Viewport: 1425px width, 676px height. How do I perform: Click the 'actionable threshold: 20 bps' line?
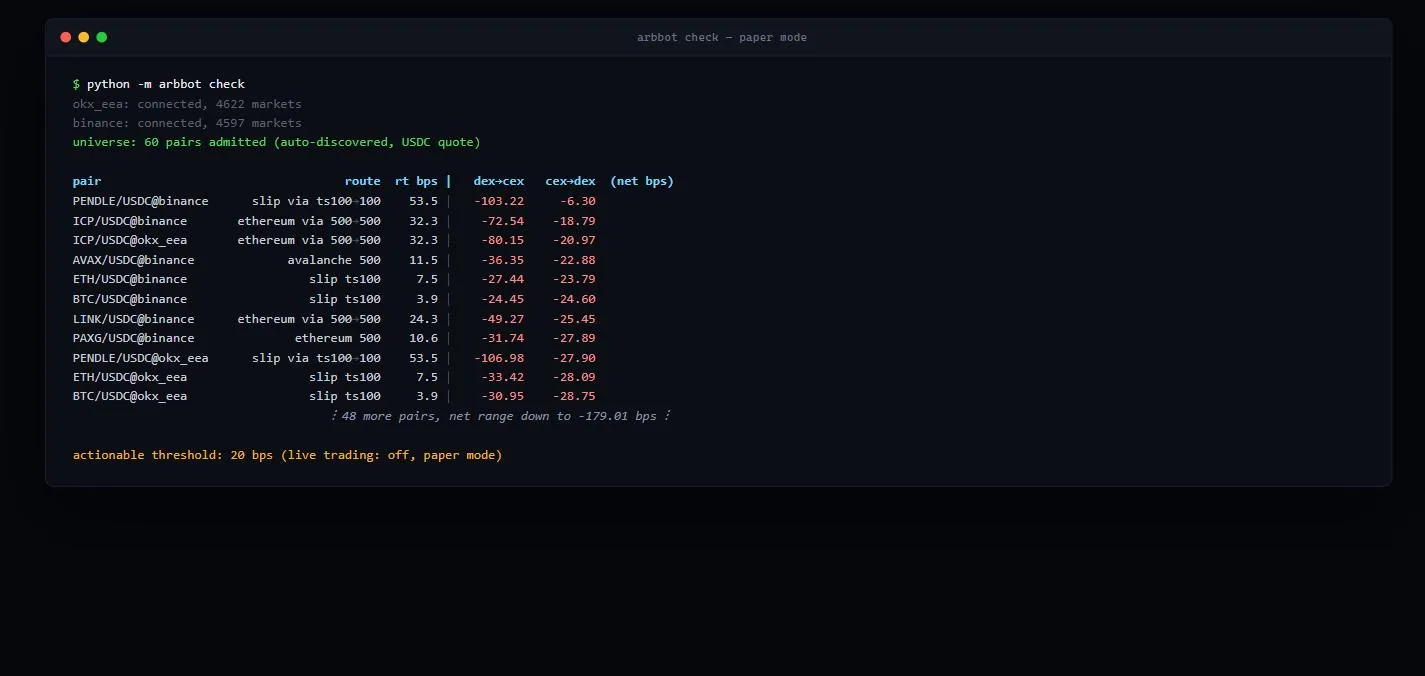tap(287, 455)
